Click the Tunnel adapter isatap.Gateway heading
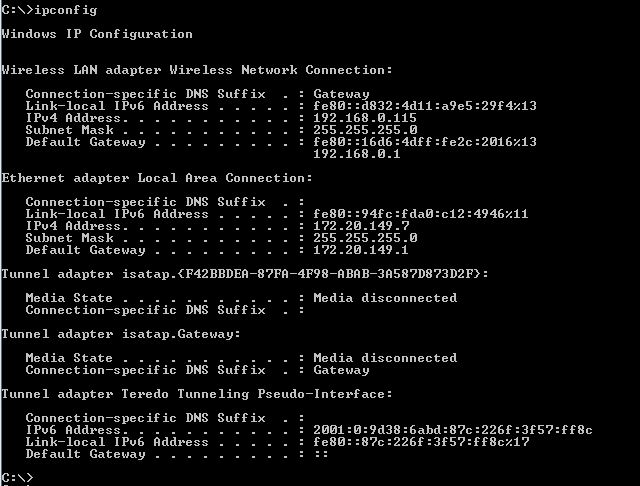 tap(121, 333)
